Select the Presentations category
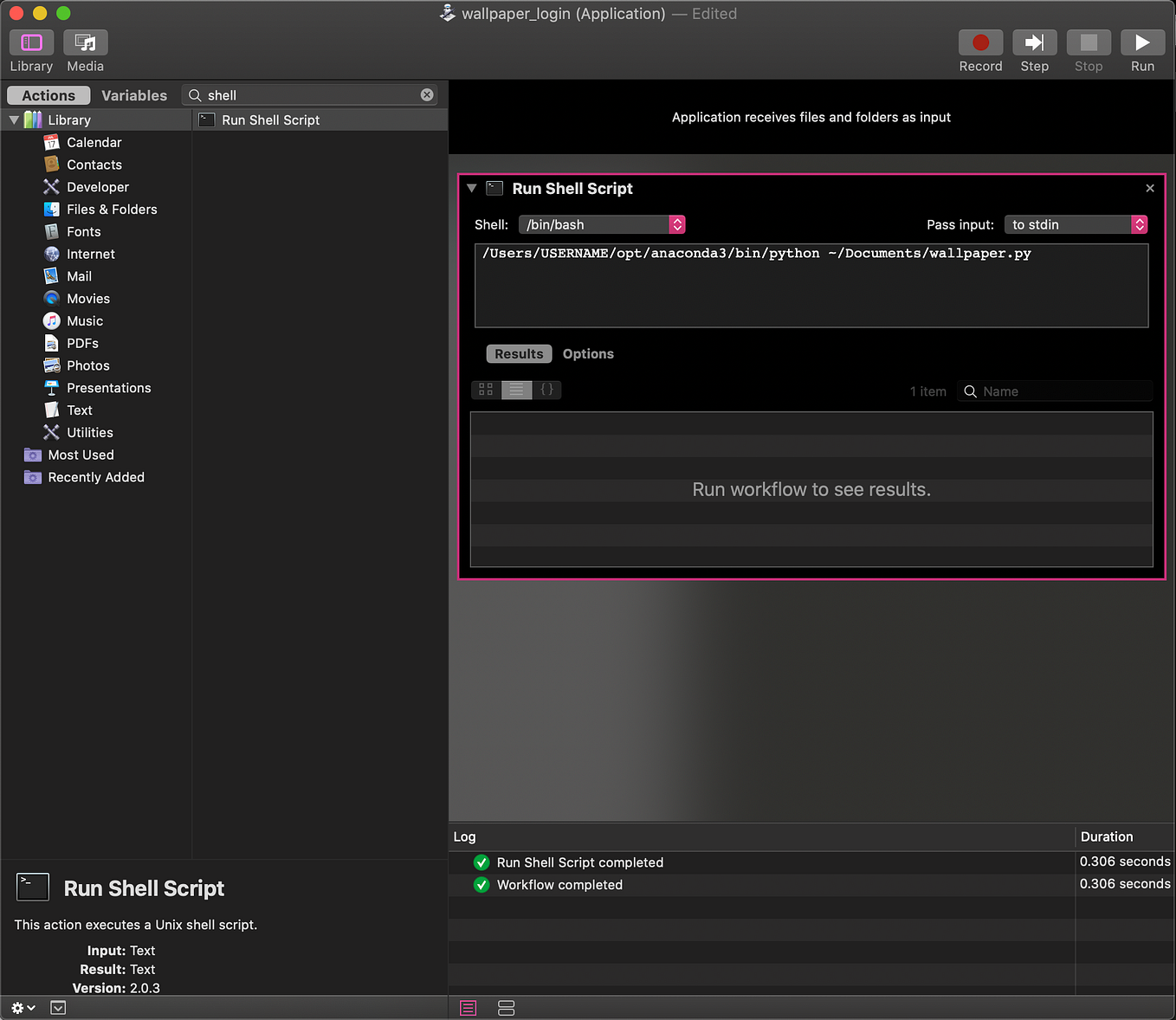 pyautogui.click(x=109, y=388)
